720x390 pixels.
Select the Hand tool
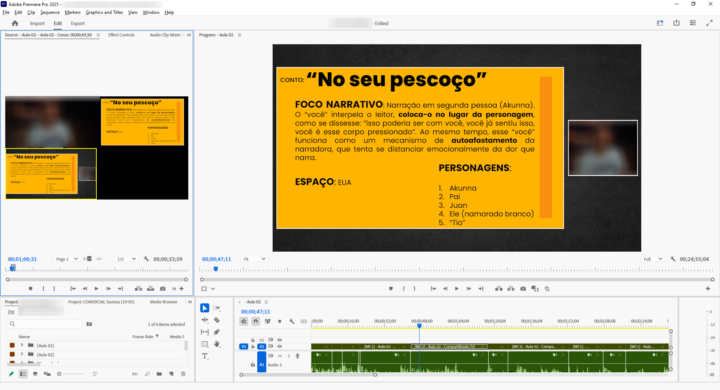(217, 344)
